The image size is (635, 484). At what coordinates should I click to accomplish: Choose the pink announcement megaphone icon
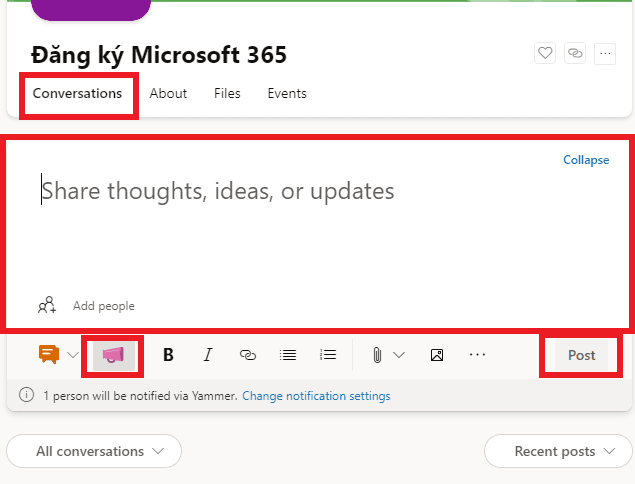click(113, 355)
